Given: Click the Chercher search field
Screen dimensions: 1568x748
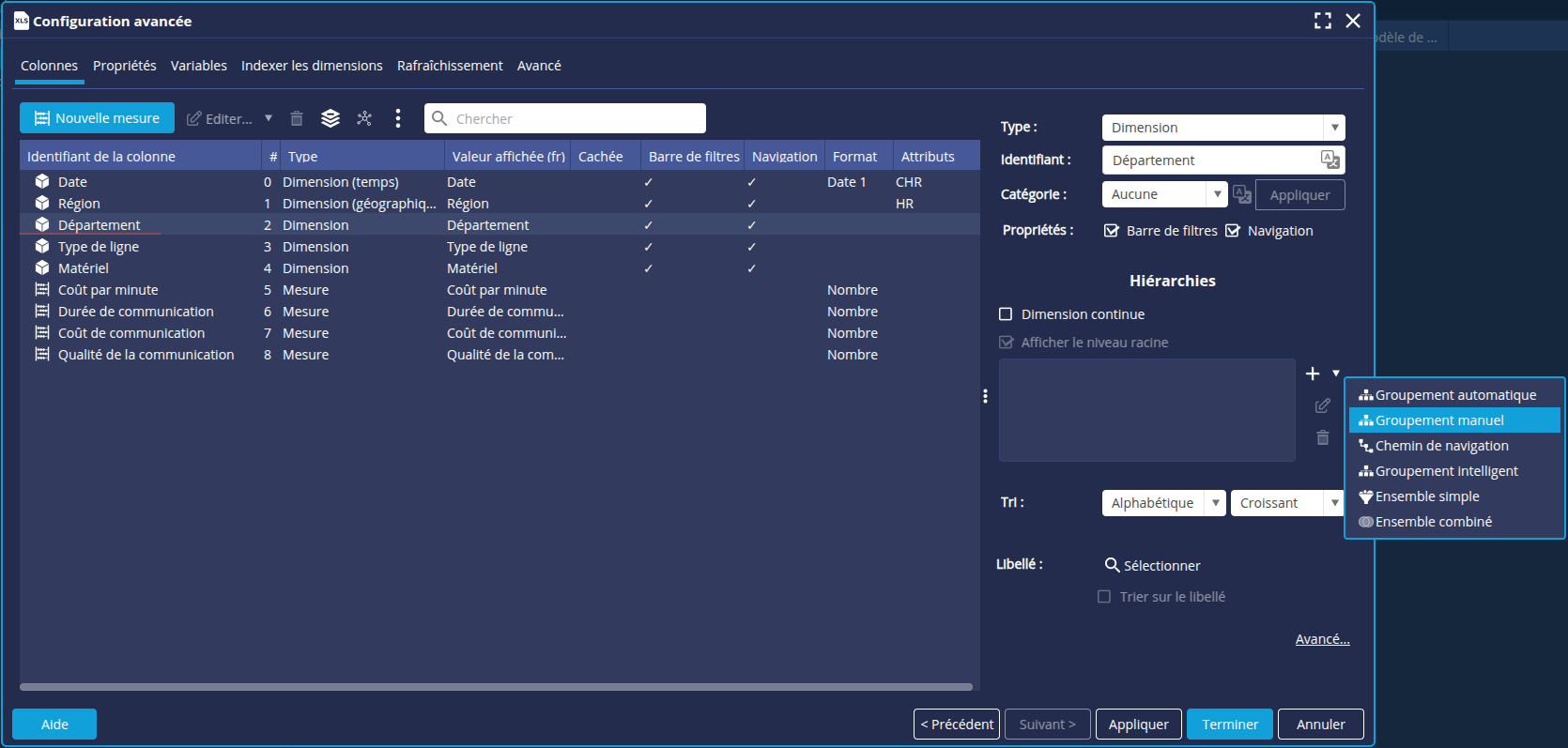Looking at the screenshot, I should tap(565, 118).
